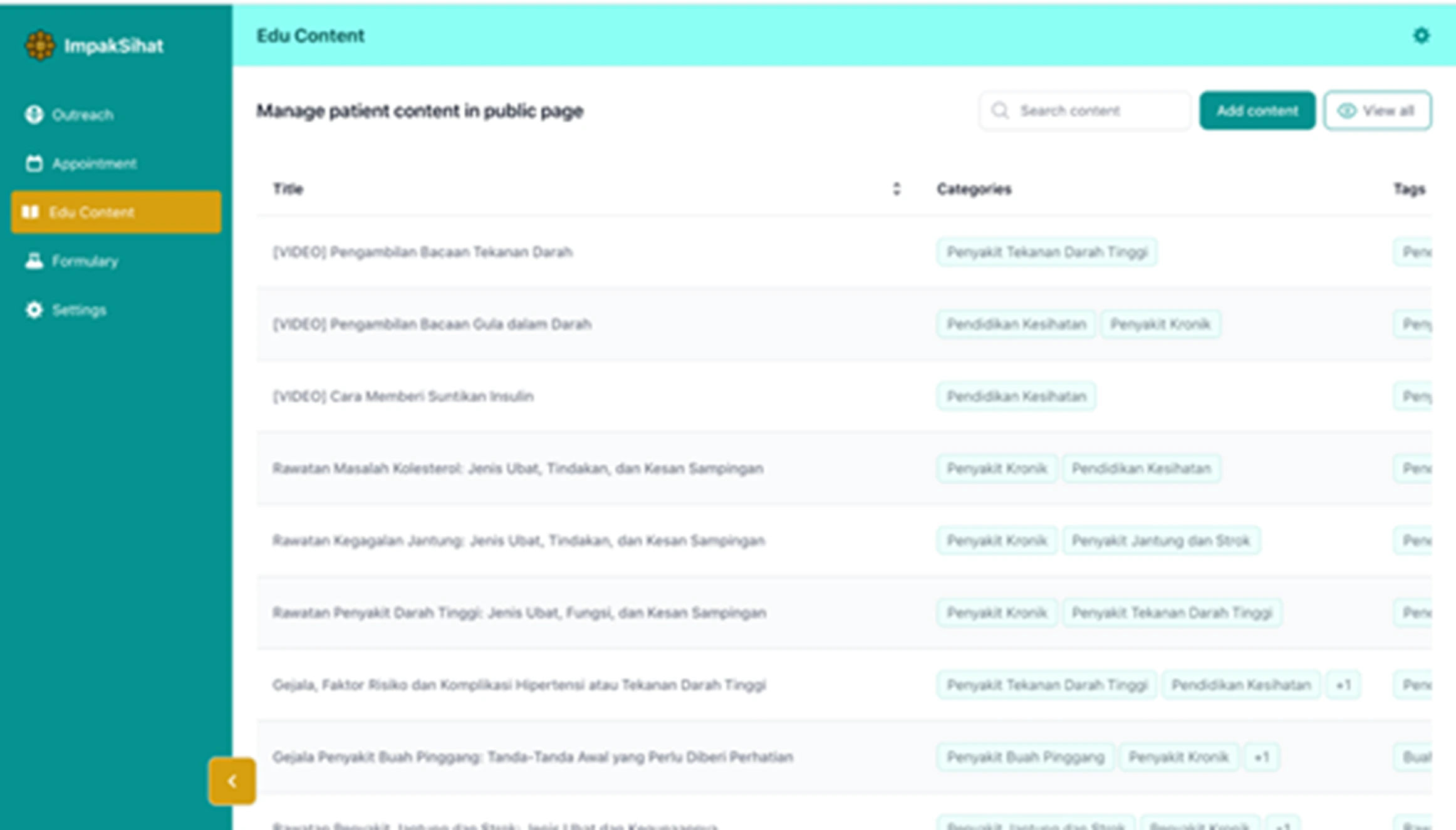This screenshot has width=1456, height=830.
Task: Open the Cara Memberi Suntikan Insulin video entry
Action: 403,396
